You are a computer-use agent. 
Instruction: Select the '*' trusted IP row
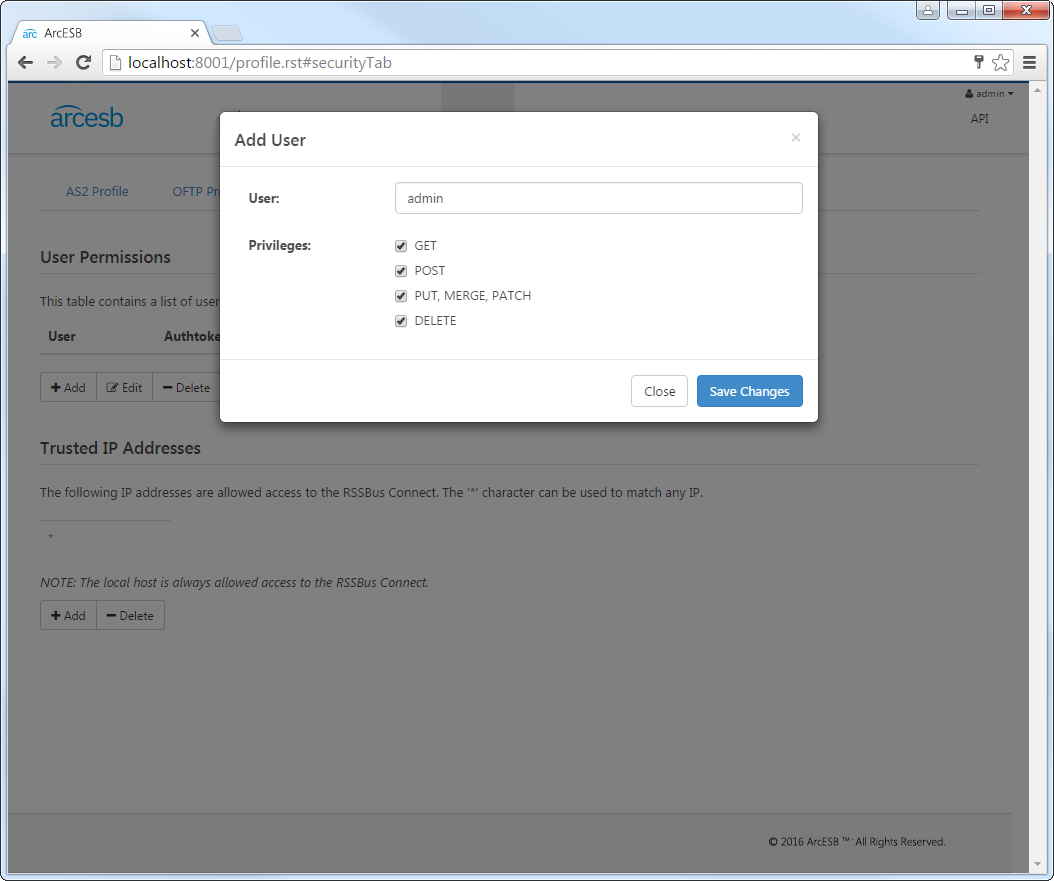tap(105, 537)
